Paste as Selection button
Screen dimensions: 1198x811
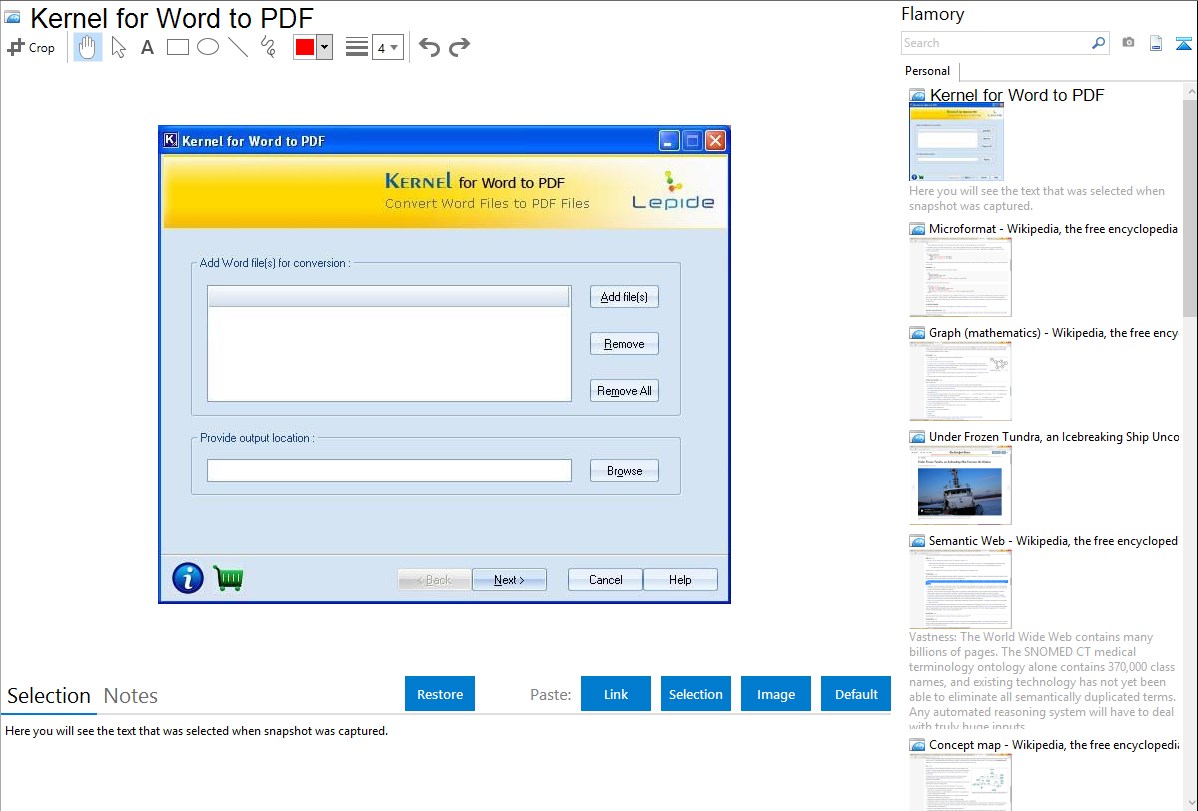pyautogui.click(x=696, y=694)
